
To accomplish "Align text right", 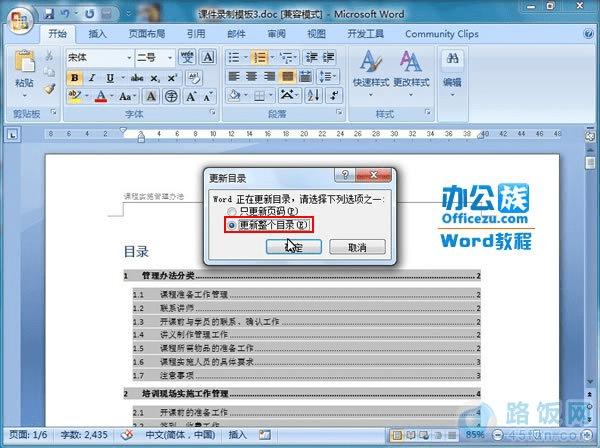I will coord(269,77).
